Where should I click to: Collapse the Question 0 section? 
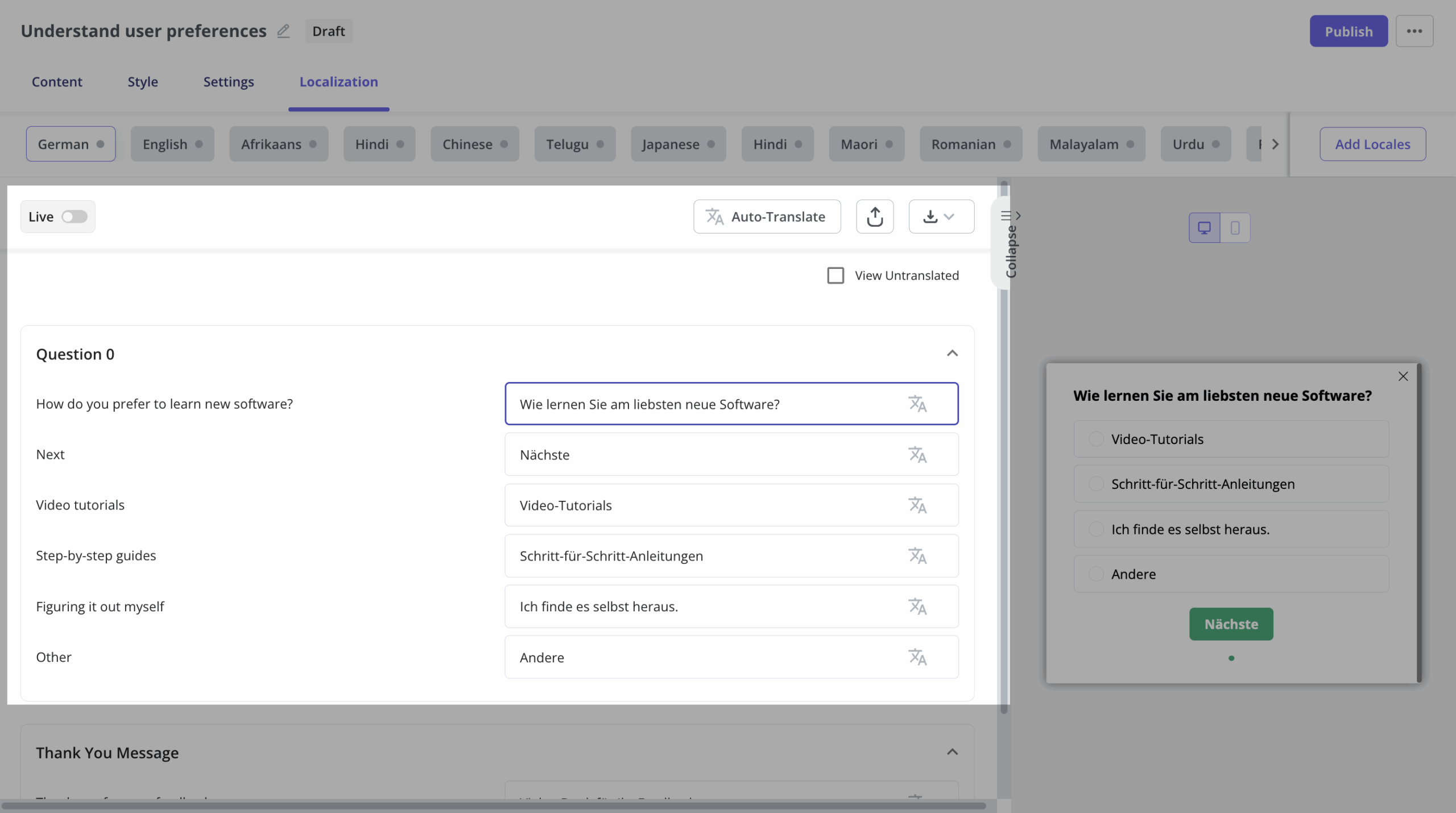(x=953, y=353)
